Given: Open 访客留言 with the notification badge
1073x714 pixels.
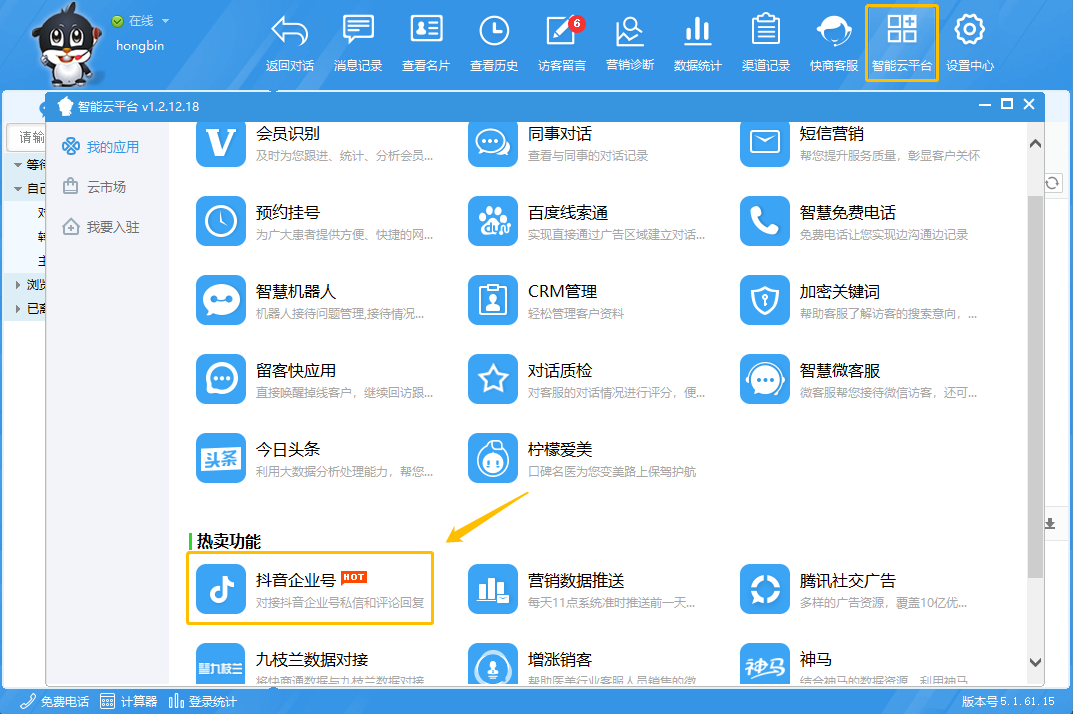Looking at the screenshot, I should [x=561, y=43].
